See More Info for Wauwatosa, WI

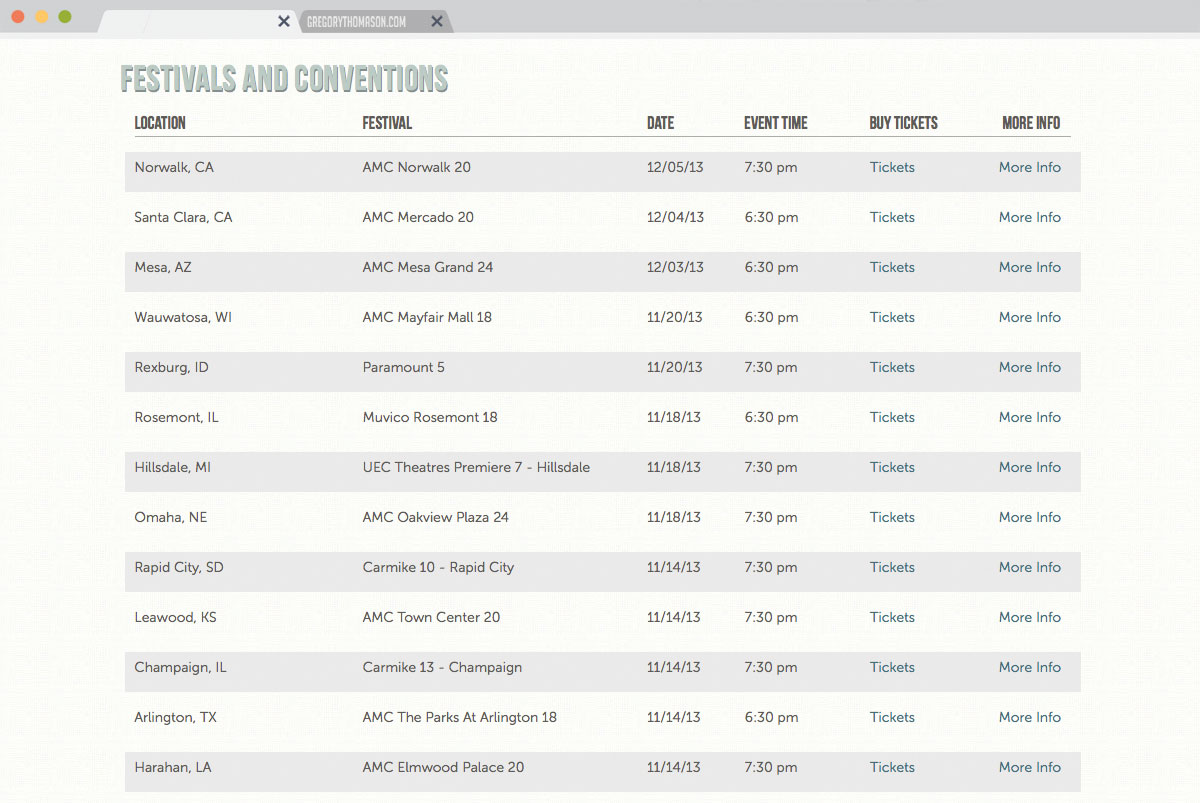click(1030, 317)
